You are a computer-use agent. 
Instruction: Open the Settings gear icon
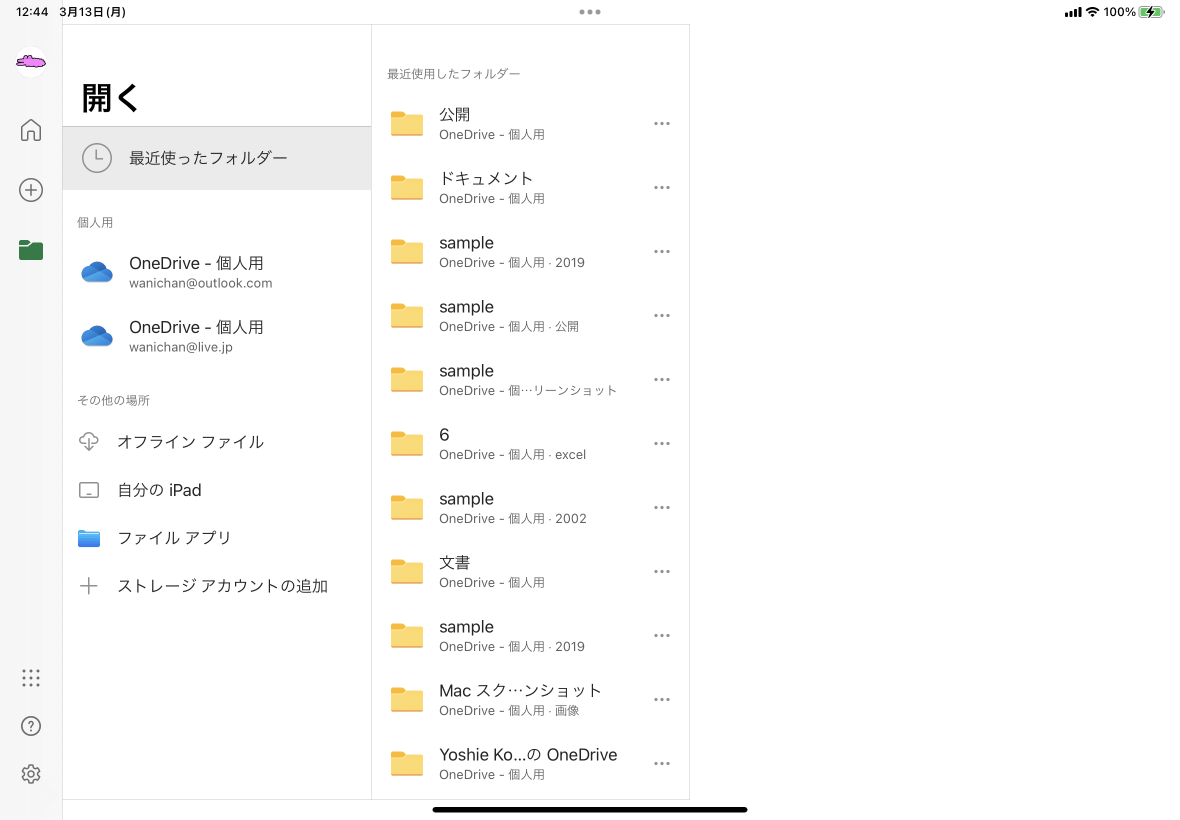31,774
